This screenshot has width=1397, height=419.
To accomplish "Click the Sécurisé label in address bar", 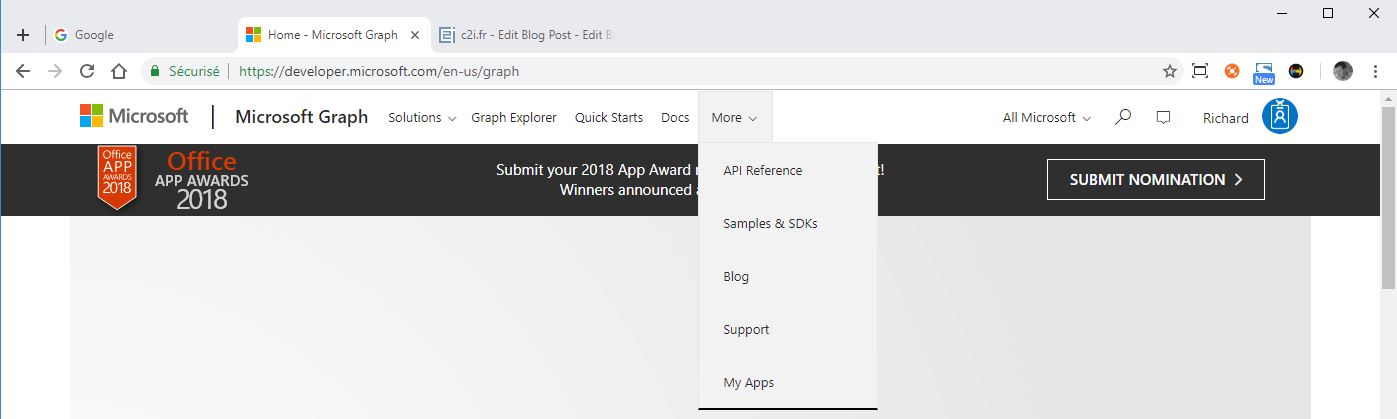I will (x=193, y=71).
